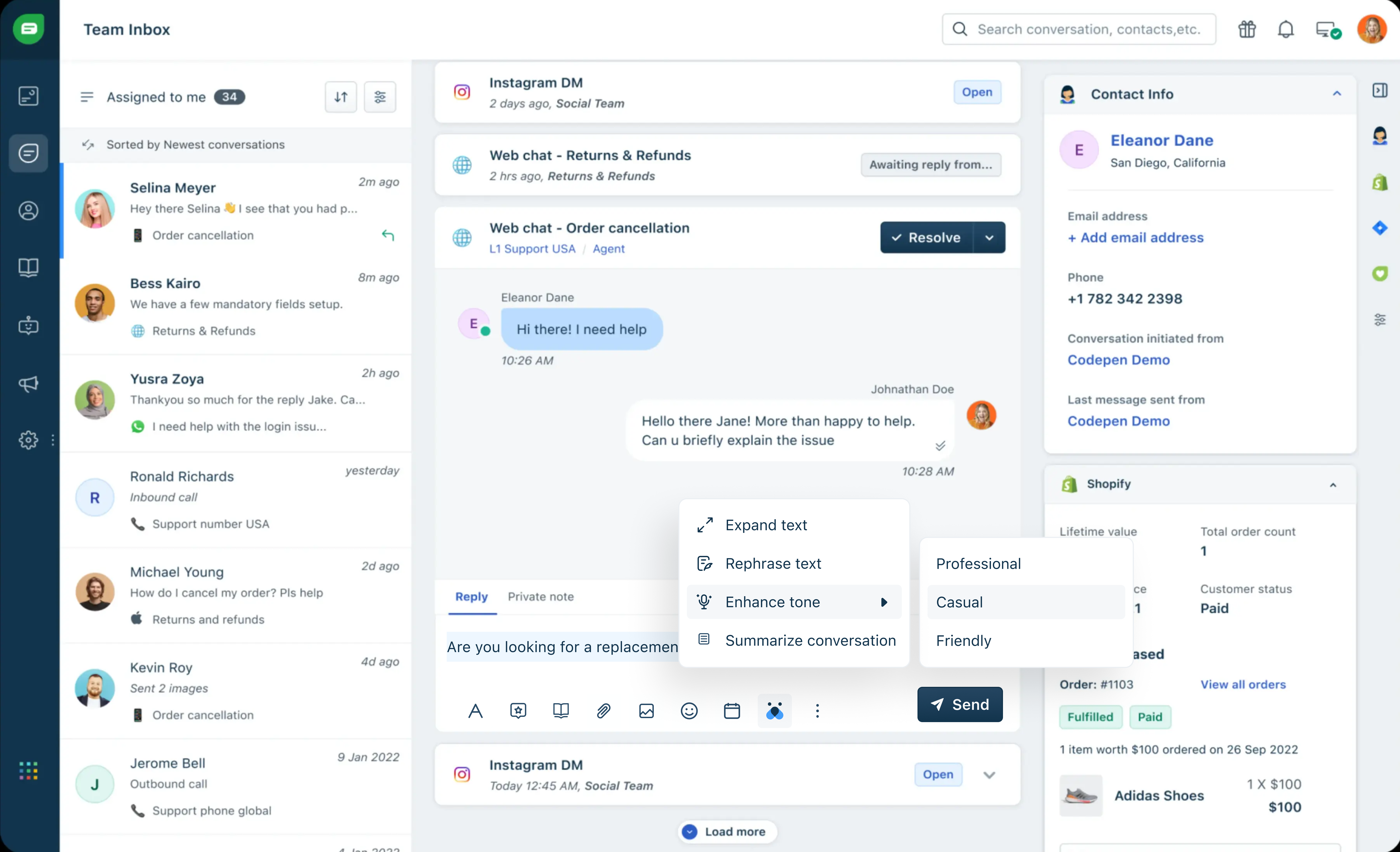Open the text formatting icon

coord(475,710)
